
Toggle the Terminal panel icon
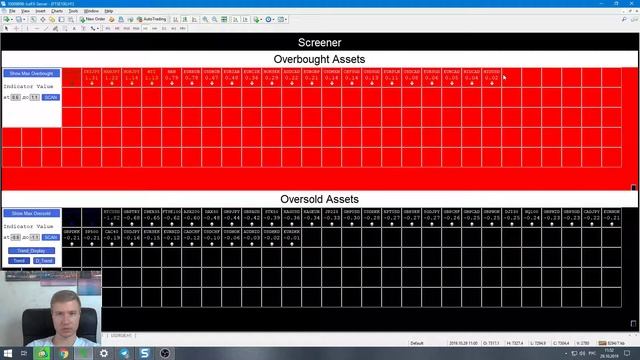(x=61, y=19)
